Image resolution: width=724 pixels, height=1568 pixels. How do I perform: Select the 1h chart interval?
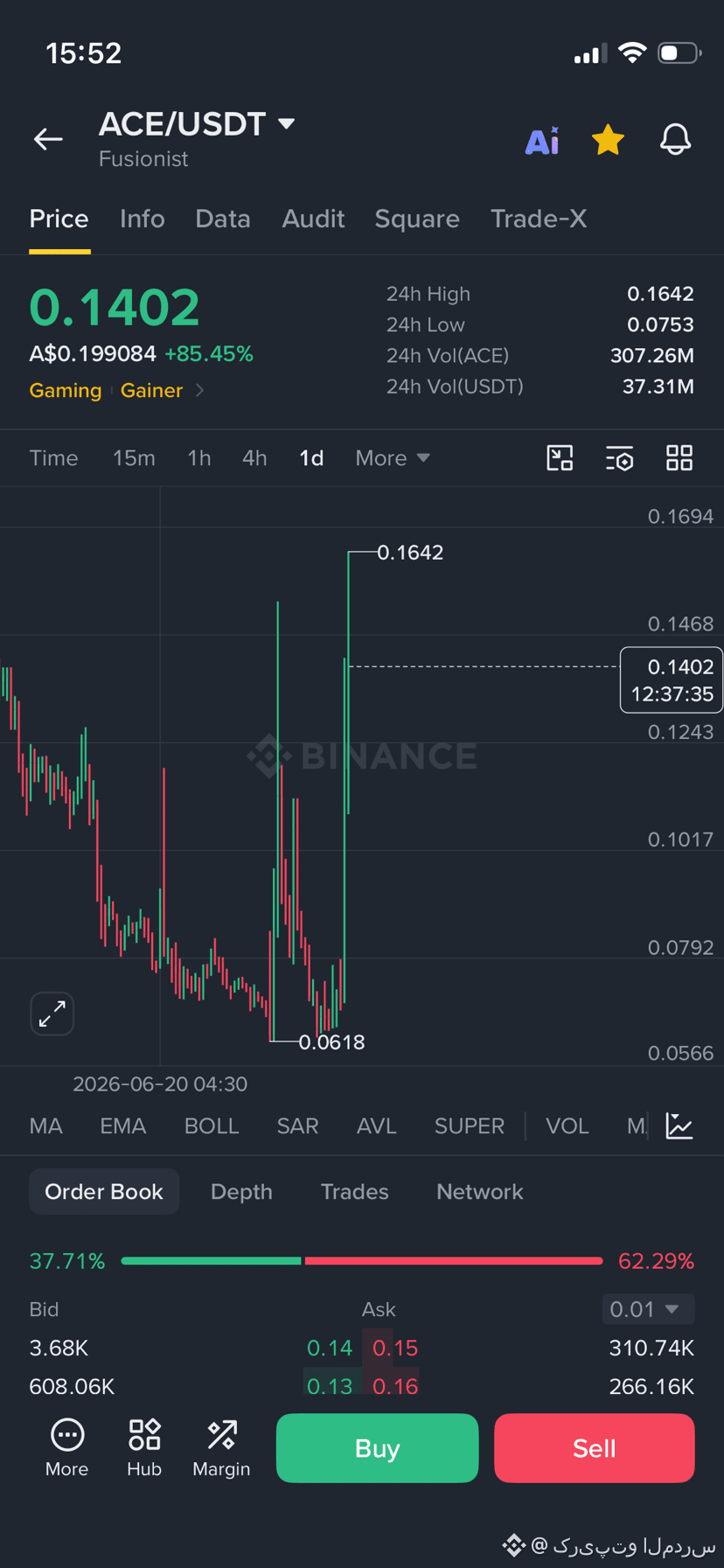(x=199, y=458)
